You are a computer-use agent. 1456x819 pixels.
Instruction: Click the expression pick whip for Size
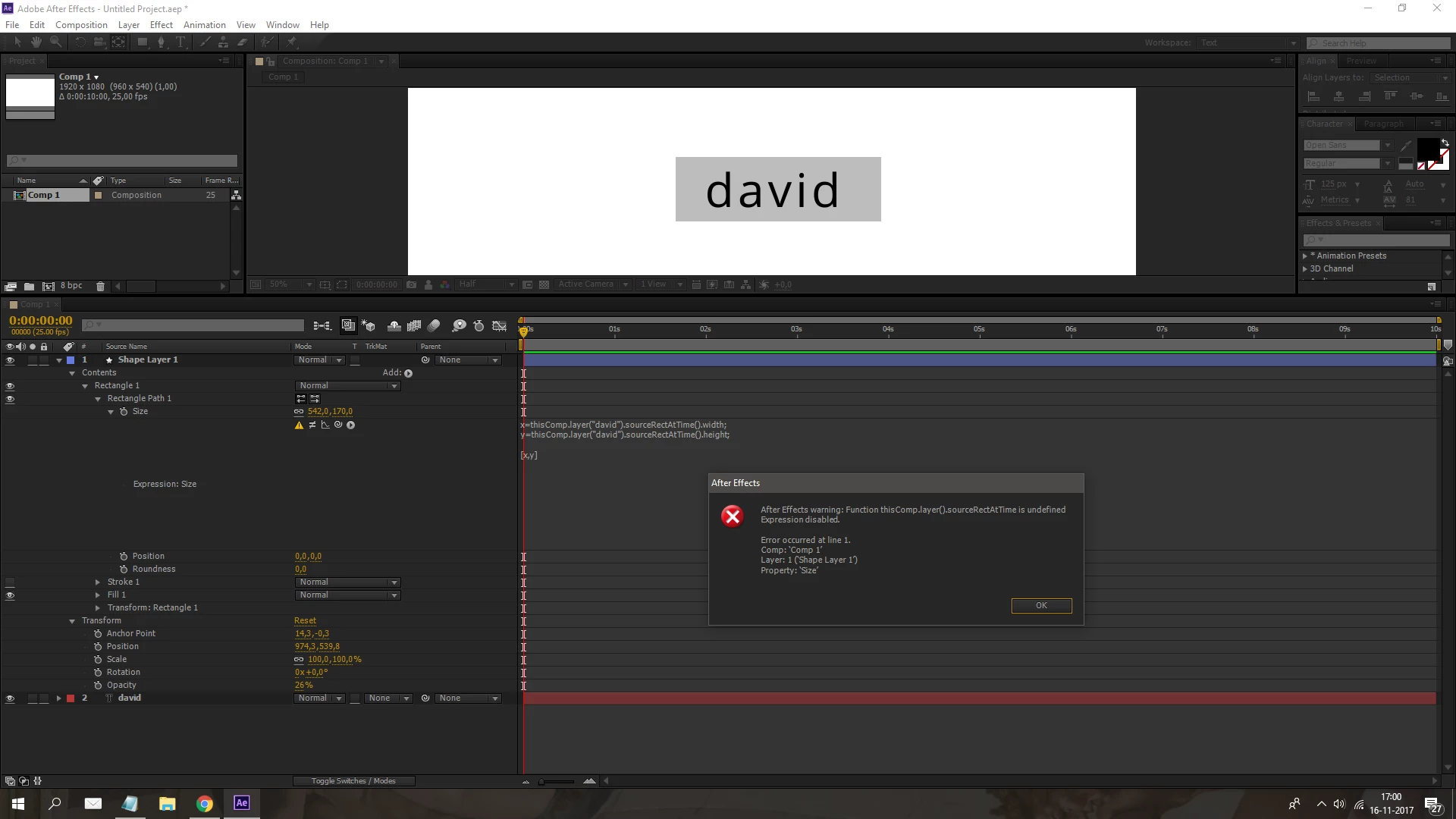(x=338, y=425)
